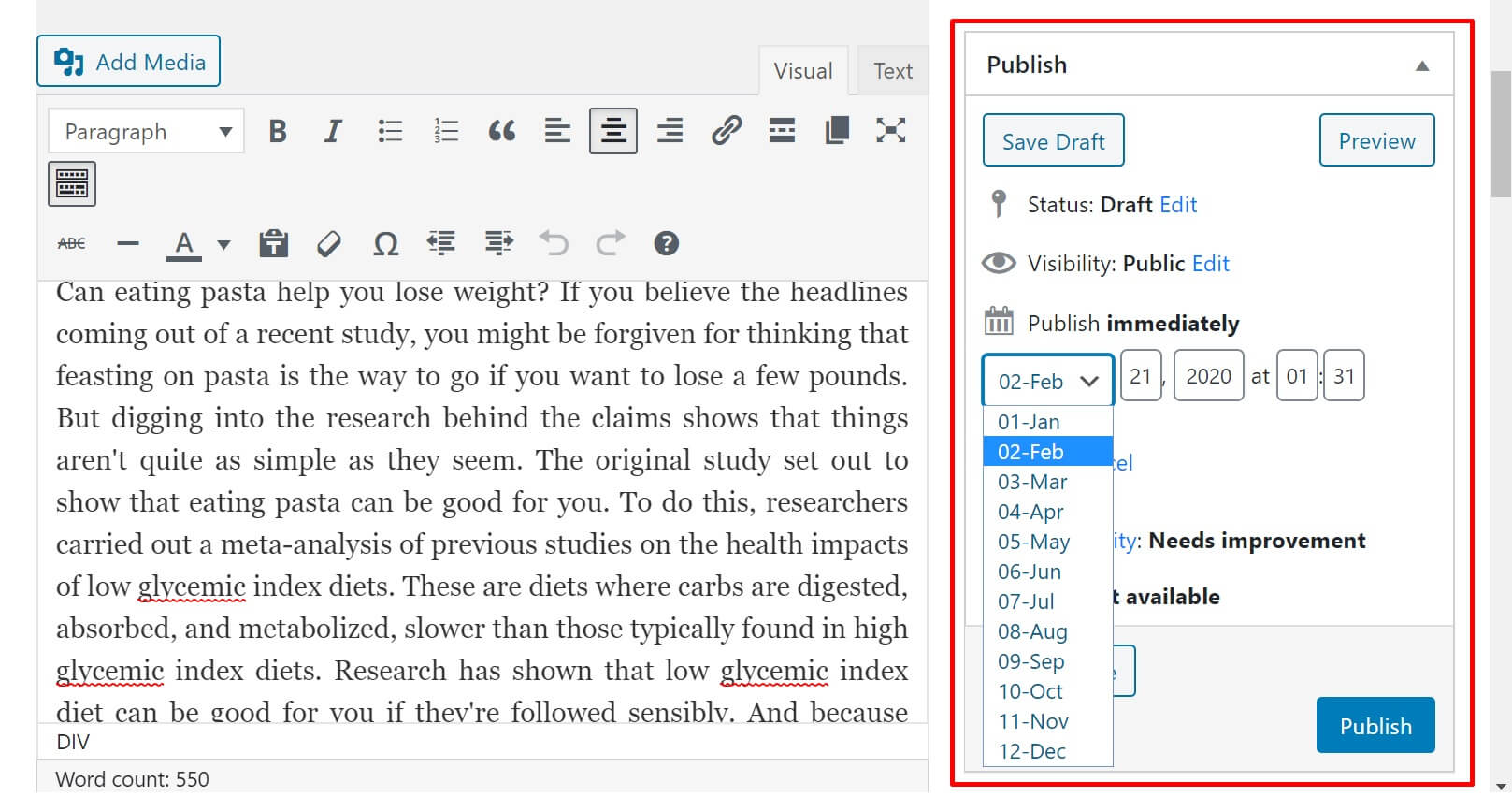Open the special character Omega tool

[x=385, y=244]
